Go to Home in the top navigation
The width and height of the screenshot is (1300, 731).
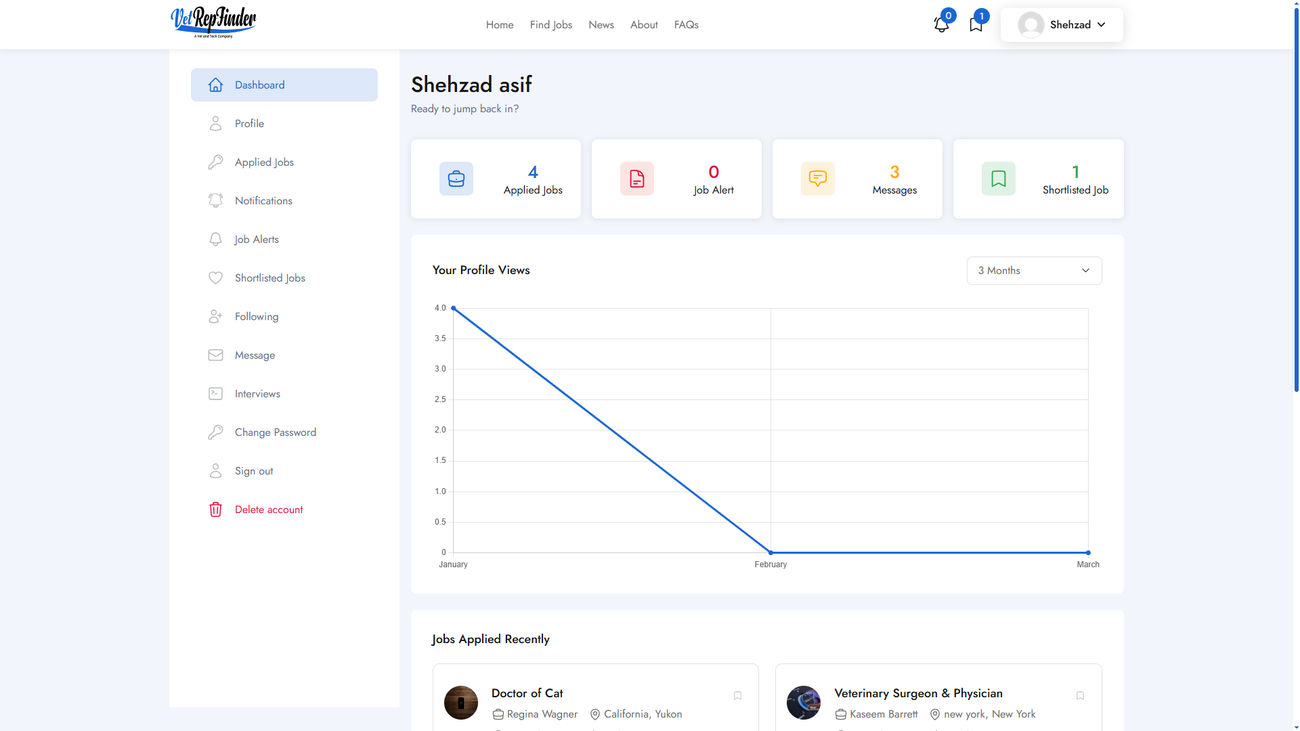[x=500, y=25]
